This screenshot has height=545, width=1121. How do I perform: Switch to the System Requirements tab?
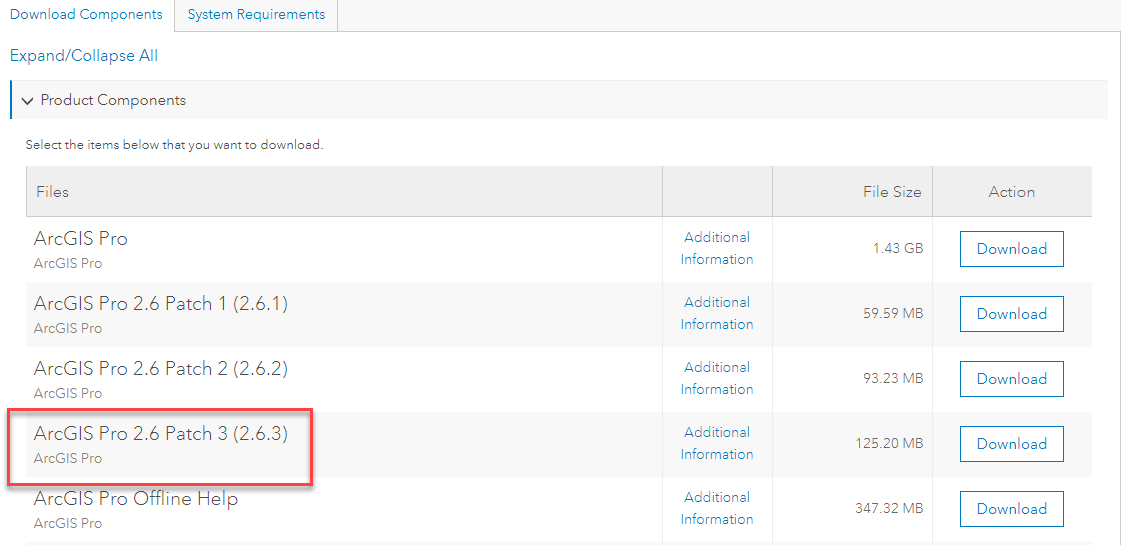pyautogui.click(x=256, y=15)
